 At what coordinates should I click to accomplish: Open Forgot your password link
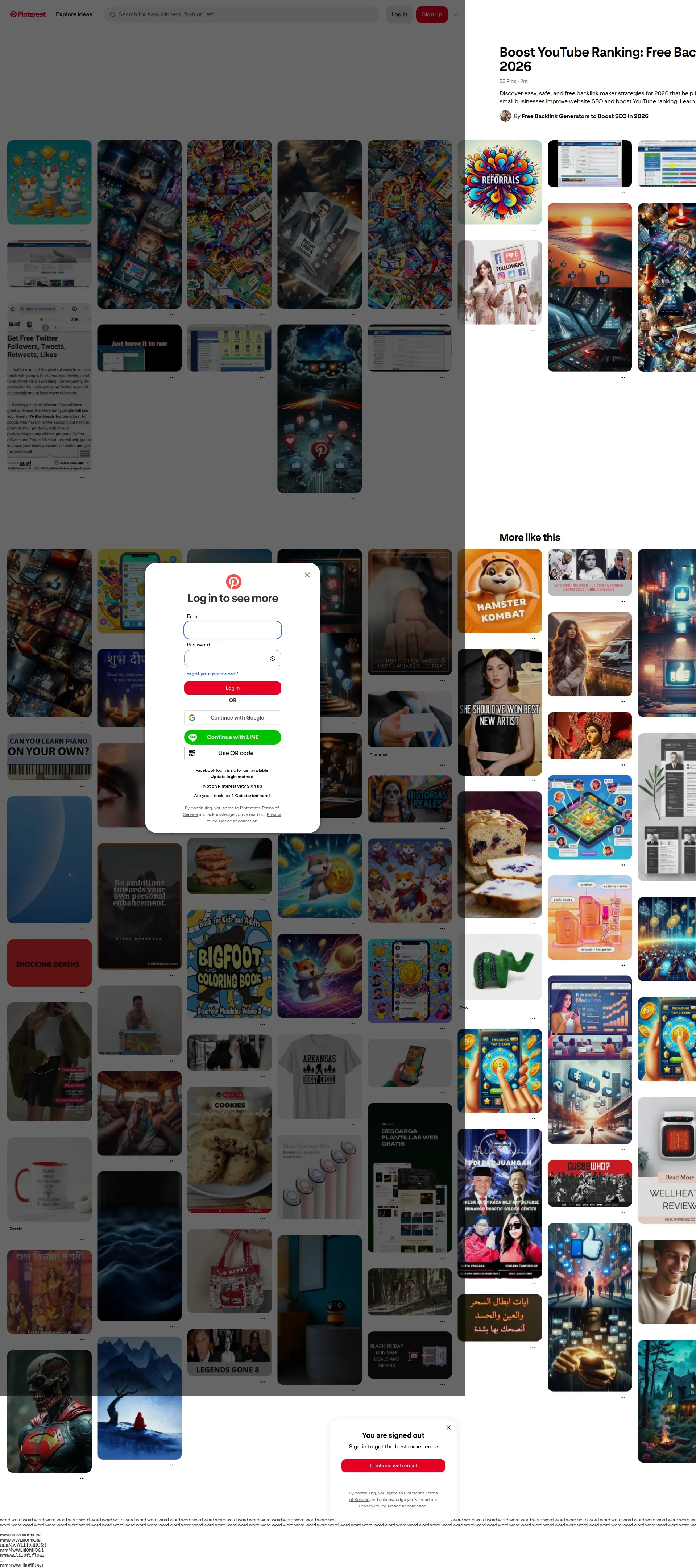point(211,674)
